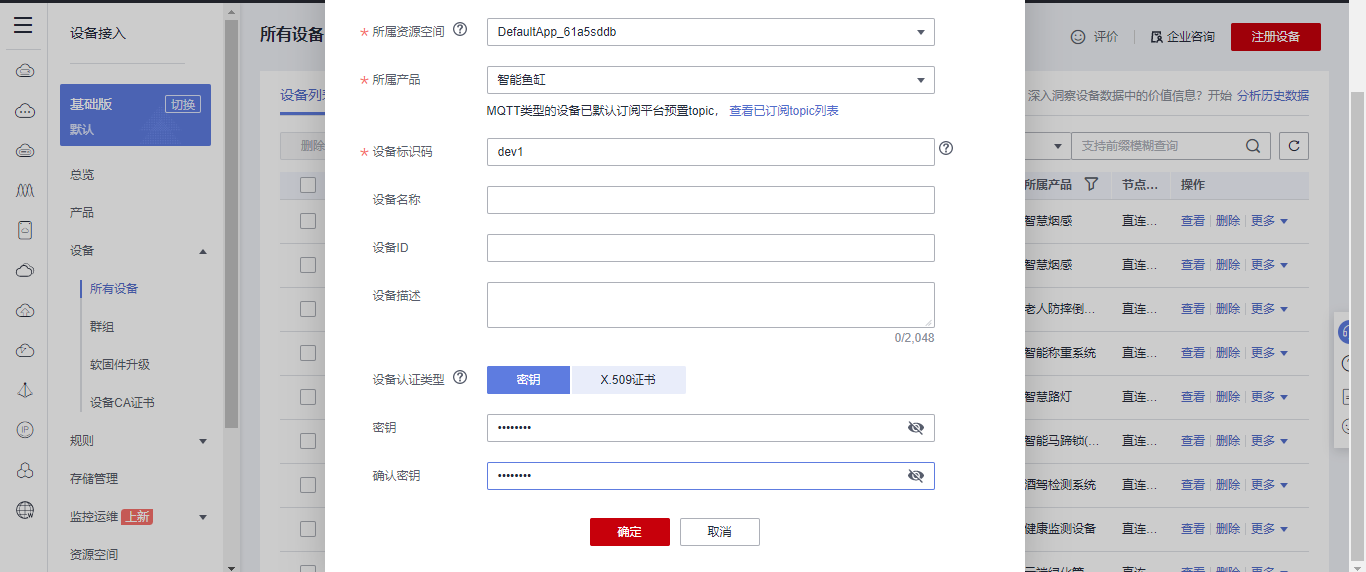Viewport: 1366px width, 572px height.
Task: Open 软固件升级 in the sidebar
Action: point(120,365)
